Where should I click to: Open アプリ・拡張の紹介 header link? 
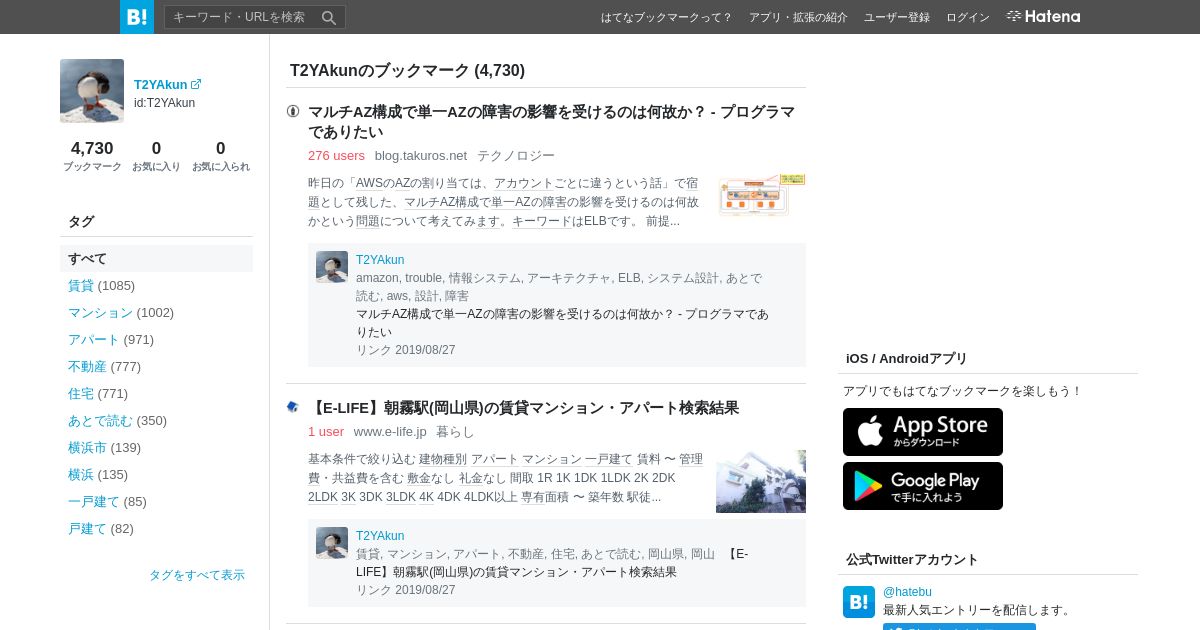(x=798, y=17)
